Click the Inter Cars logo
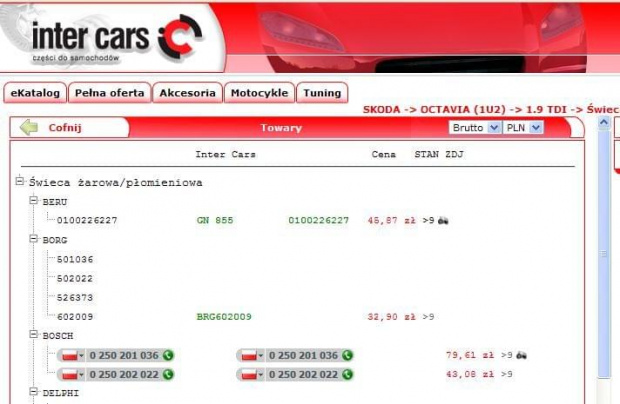This screenshot has width=620, height=404. point(116,38)
